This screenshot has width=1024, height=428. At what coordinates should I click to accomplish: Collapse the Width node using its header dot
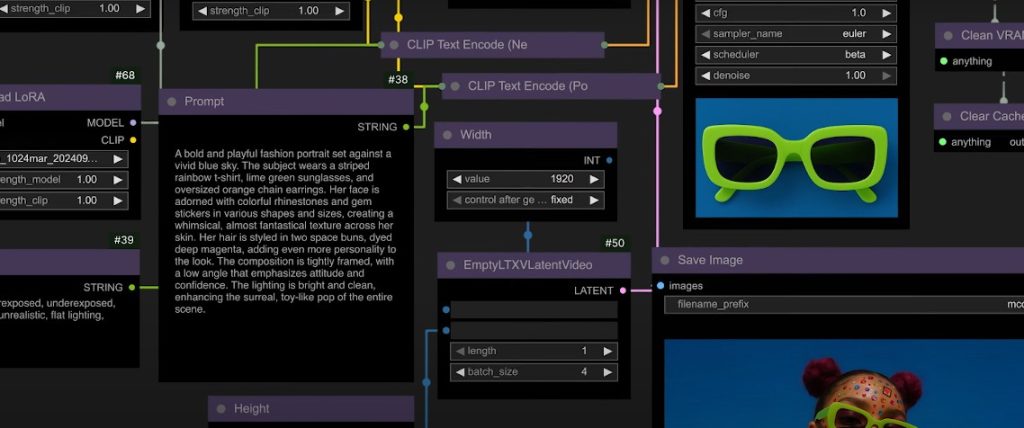click(447, 135)
